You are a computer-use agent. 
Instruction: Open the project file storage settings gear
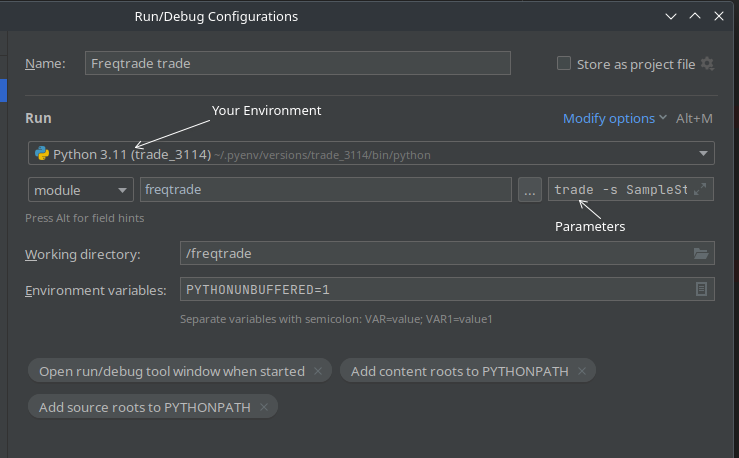pyautogui.click(x=708, y=64)
